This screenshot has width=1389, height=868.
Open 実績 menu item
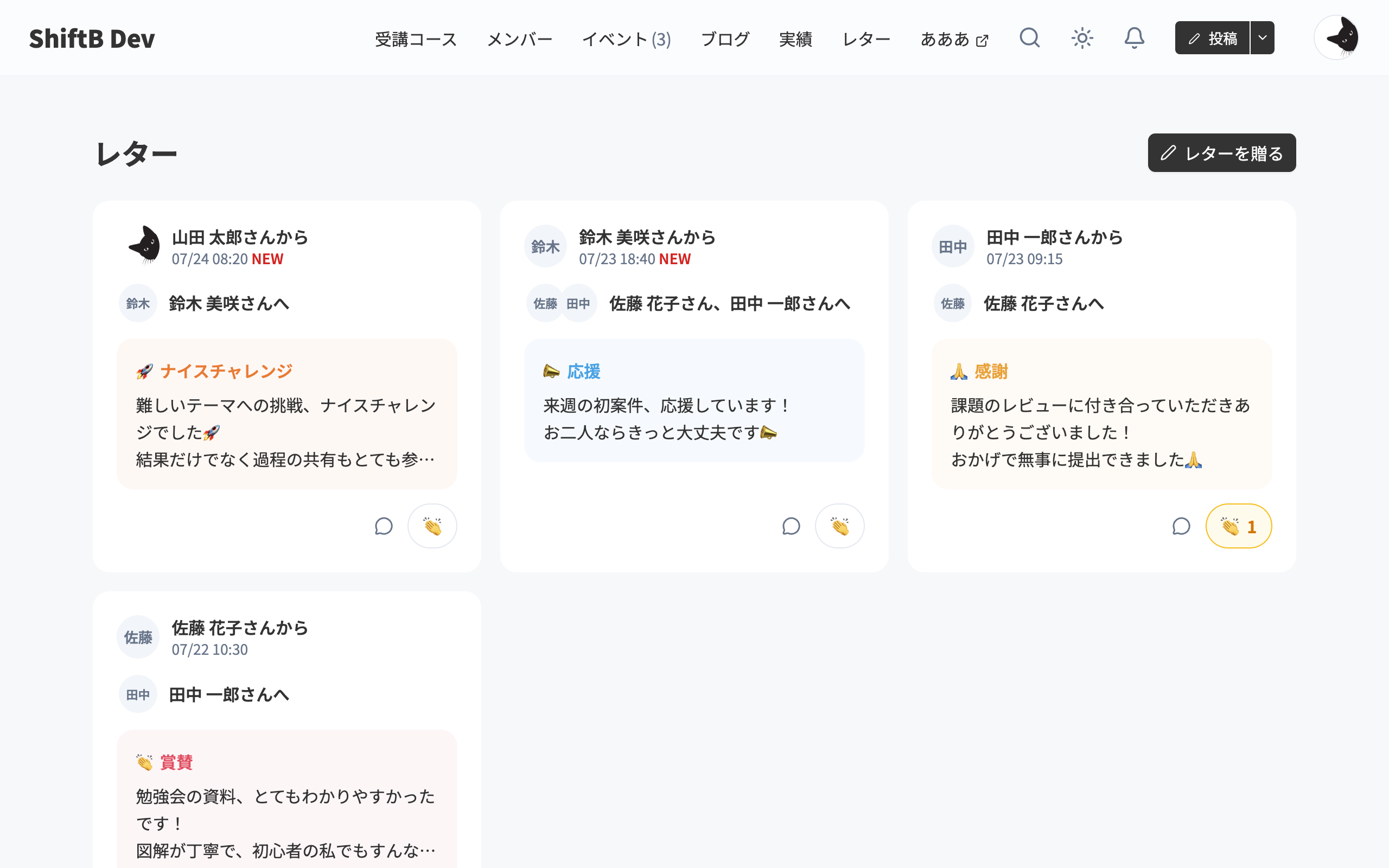(x=795, y=39)
